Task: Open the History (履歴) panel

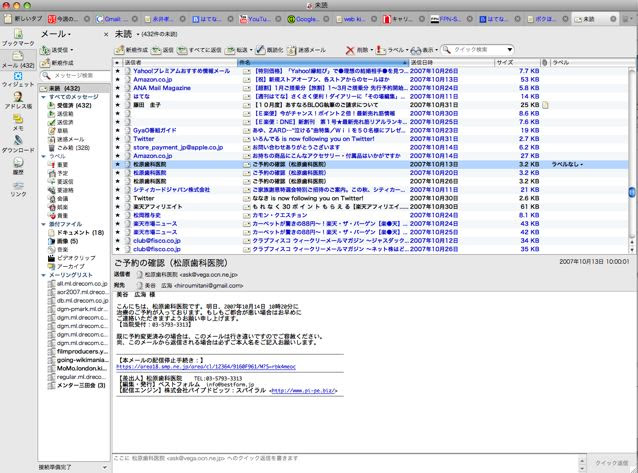Action: click(18, 166)
